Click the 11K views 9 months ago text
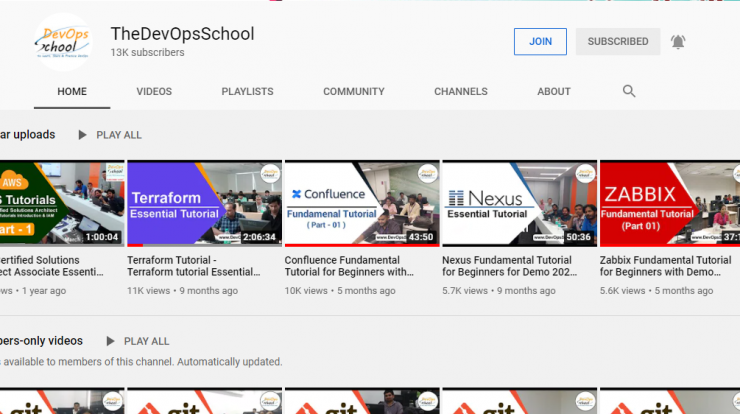 point(182,291)
